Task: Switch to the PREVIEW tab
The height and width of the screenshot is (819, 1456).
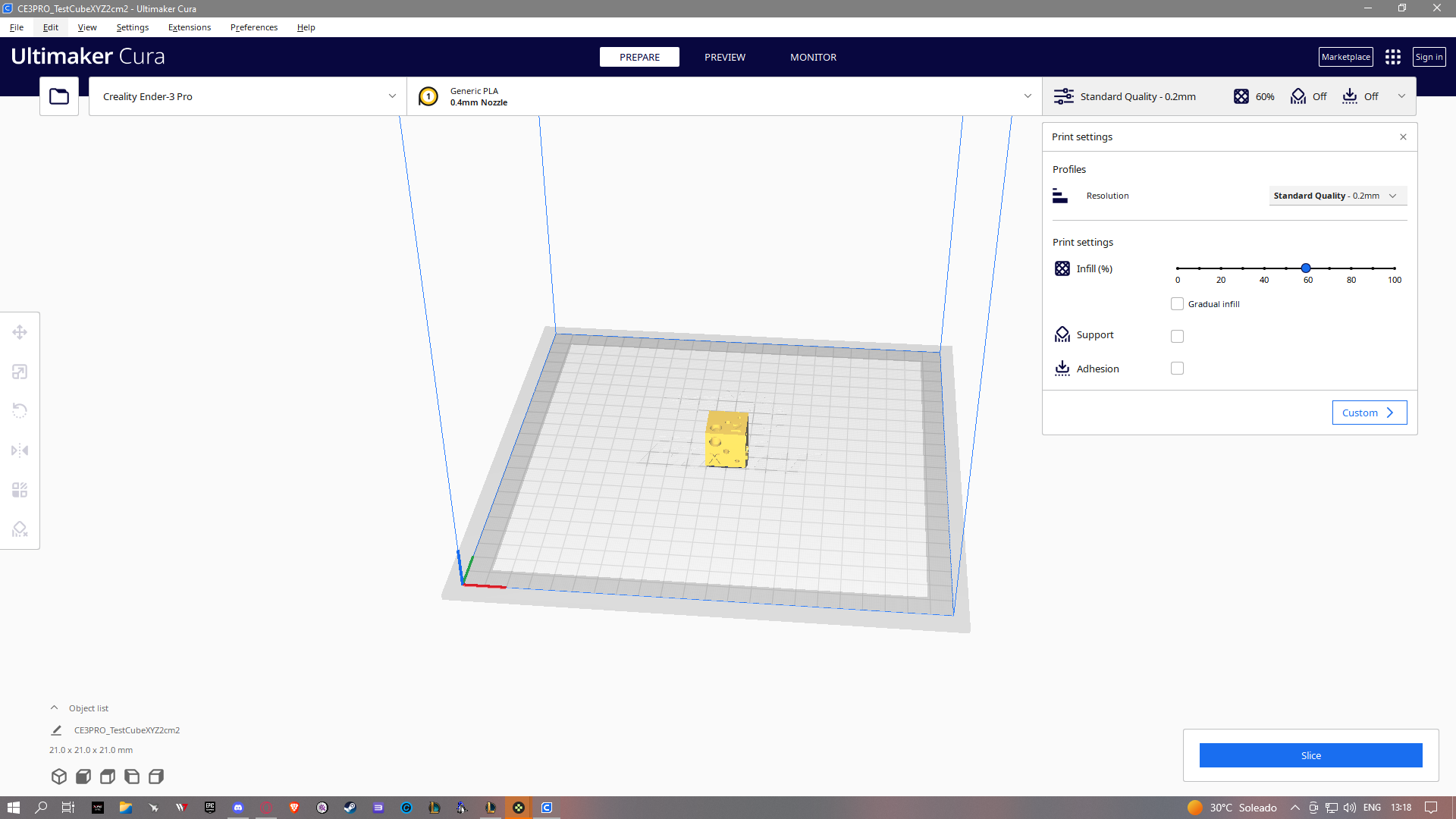Action: 724,57
